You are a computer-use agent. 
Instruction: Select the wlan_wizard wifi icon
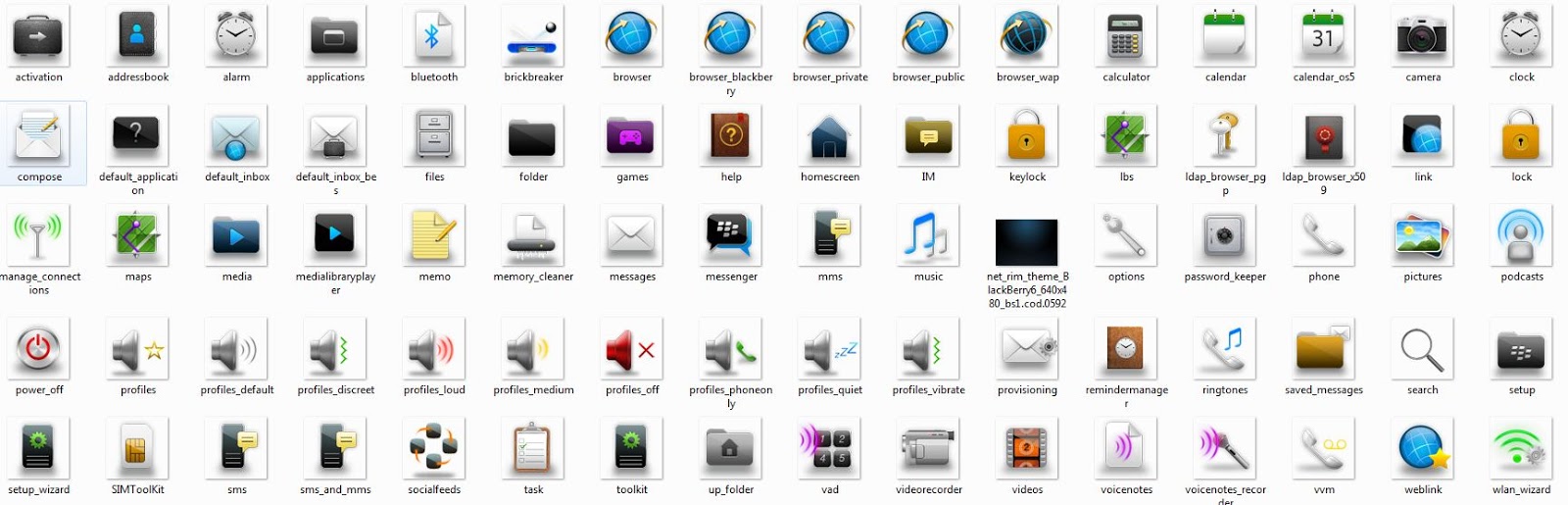[x=1522, y=449]
